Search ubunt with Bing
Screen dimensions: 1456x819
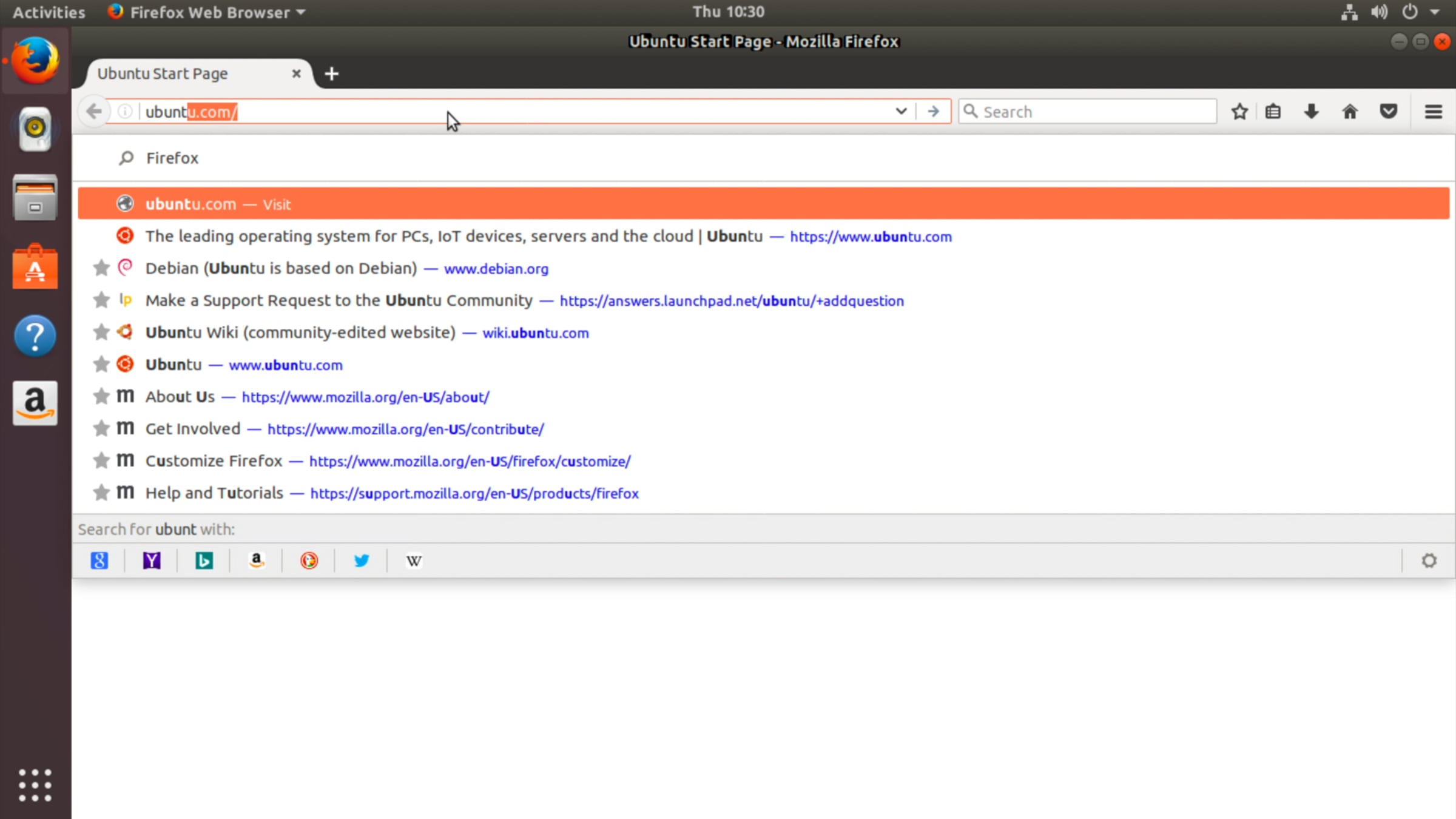point(204,561)
